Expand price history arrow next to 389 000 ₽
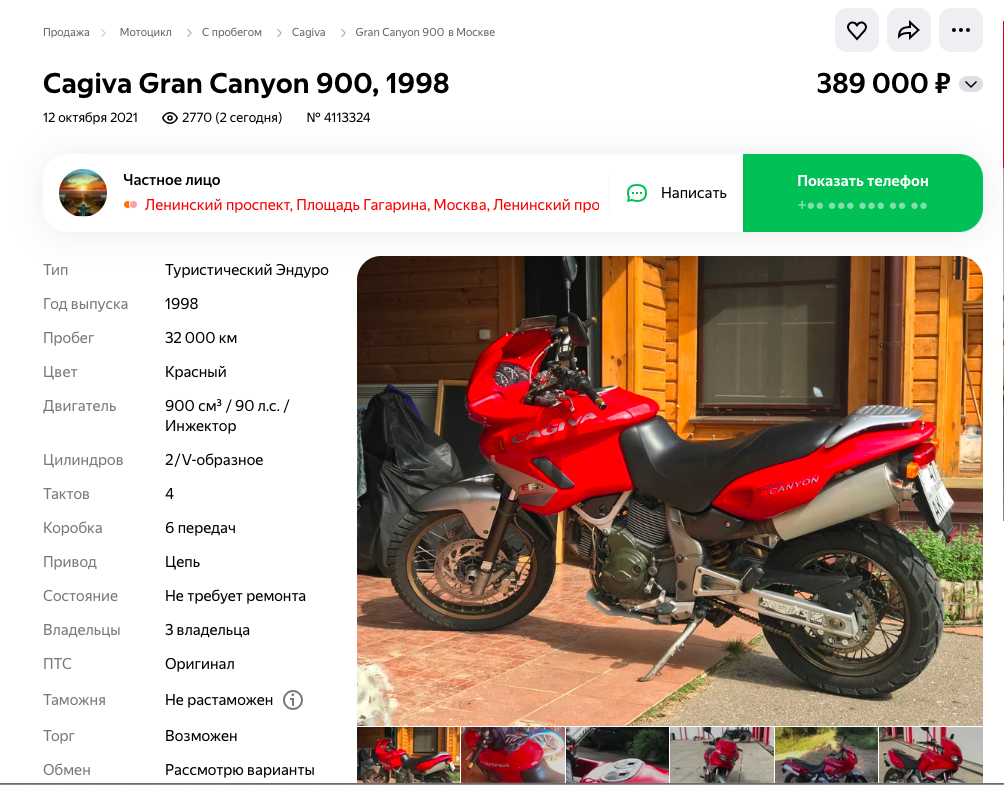The image size is (1004, 785). pyautogui.click(x=971, y=84)
